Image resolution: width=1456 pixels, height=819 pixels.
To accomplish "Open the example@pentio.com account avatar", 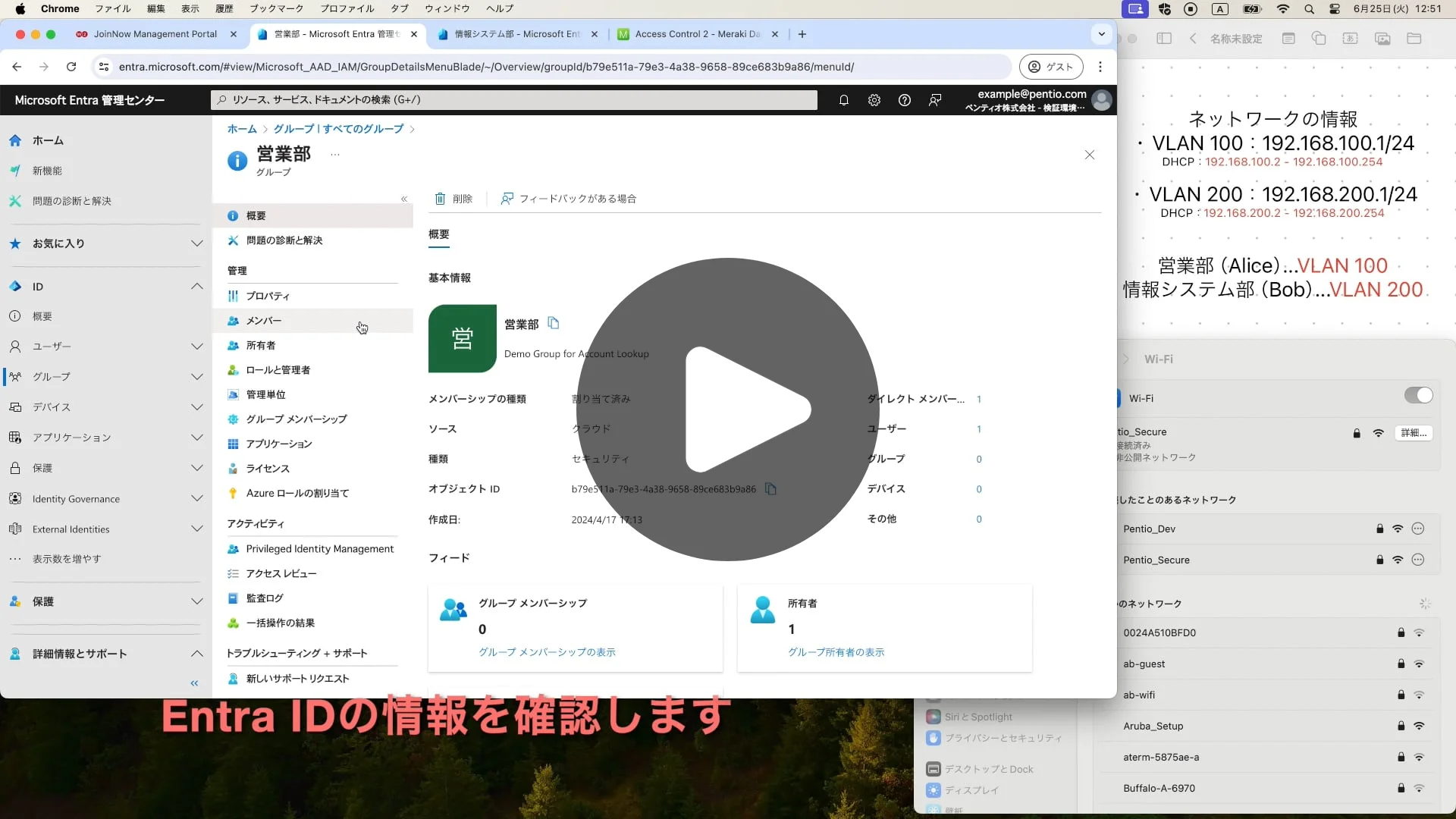I will click(1102, 100).
